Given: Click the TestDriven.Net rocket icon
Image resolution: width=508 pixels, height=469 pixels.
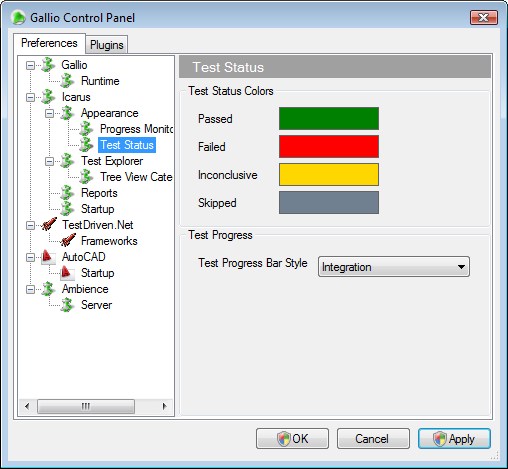Looking at the screenshot, I should pyautogui.click(x=49, y=225).
